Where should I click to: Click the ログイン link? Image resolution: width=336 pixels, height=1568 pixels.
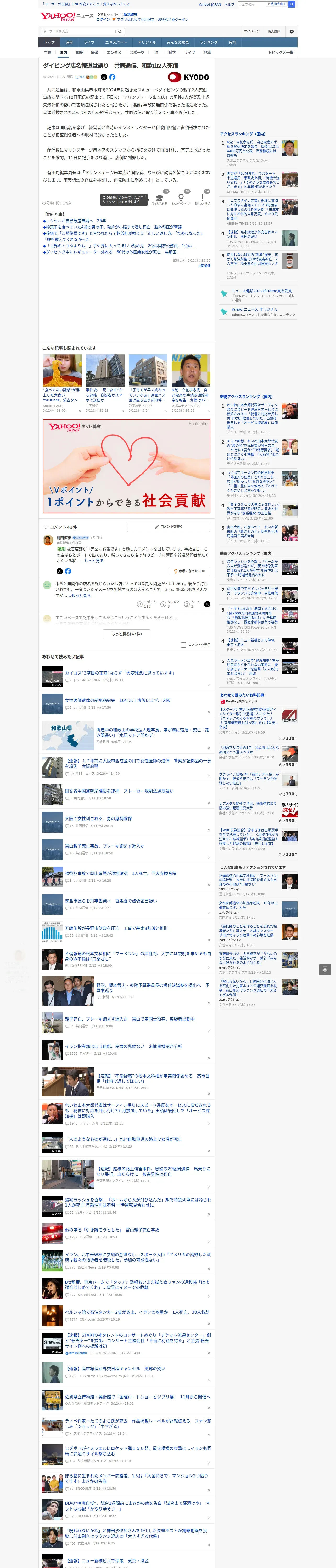(x=103, y=20)
